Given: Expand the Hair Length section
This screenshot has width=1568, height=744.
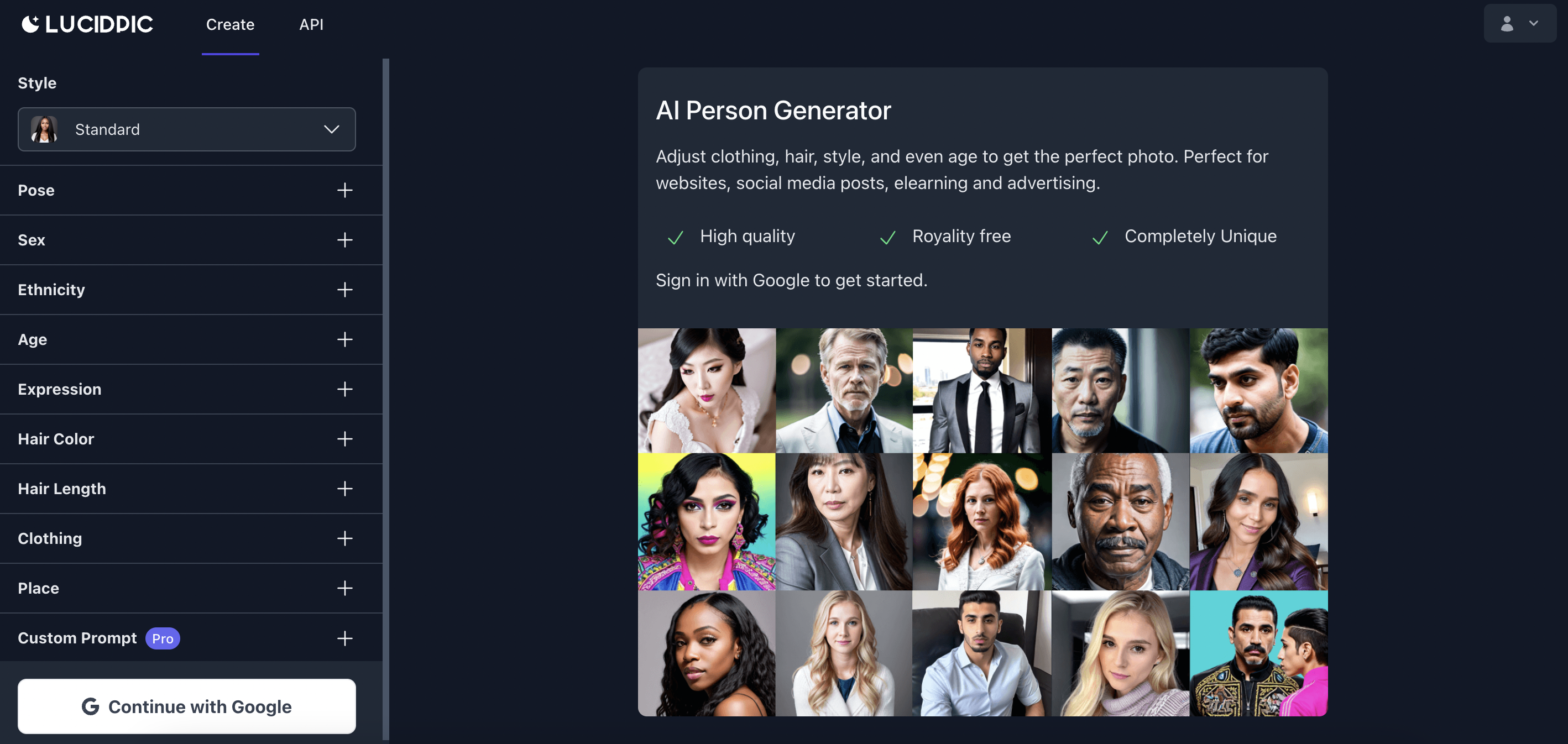Looking at the screenshot, I should (191, 489).
